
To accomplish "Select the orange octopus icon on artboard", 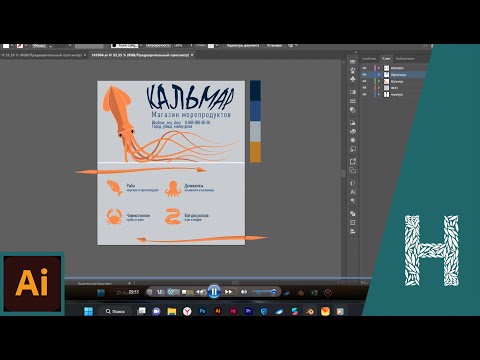I will [173, 189].
